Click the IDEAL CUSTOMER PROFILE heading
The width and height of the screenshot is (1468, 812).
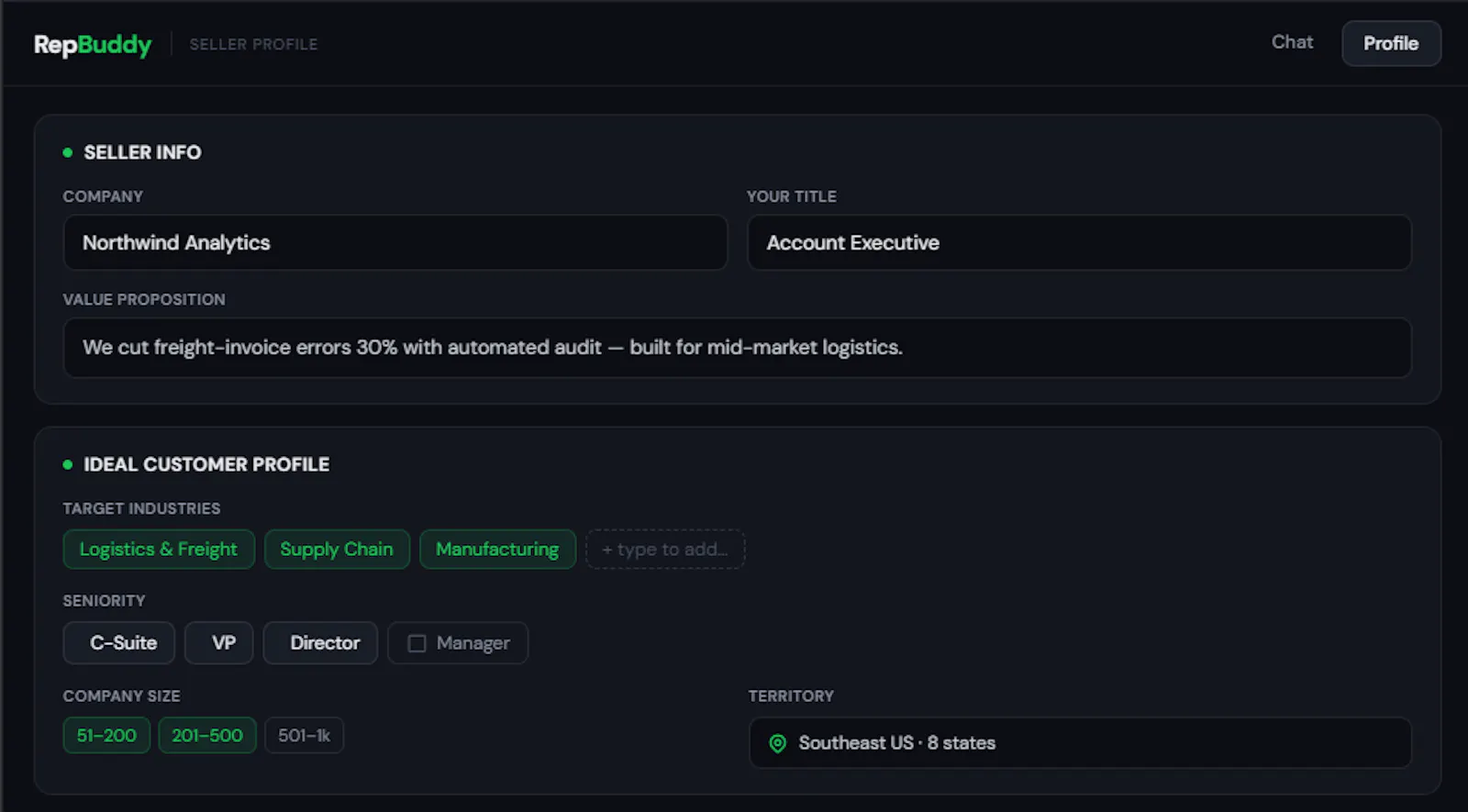click(x=206, y=464)
